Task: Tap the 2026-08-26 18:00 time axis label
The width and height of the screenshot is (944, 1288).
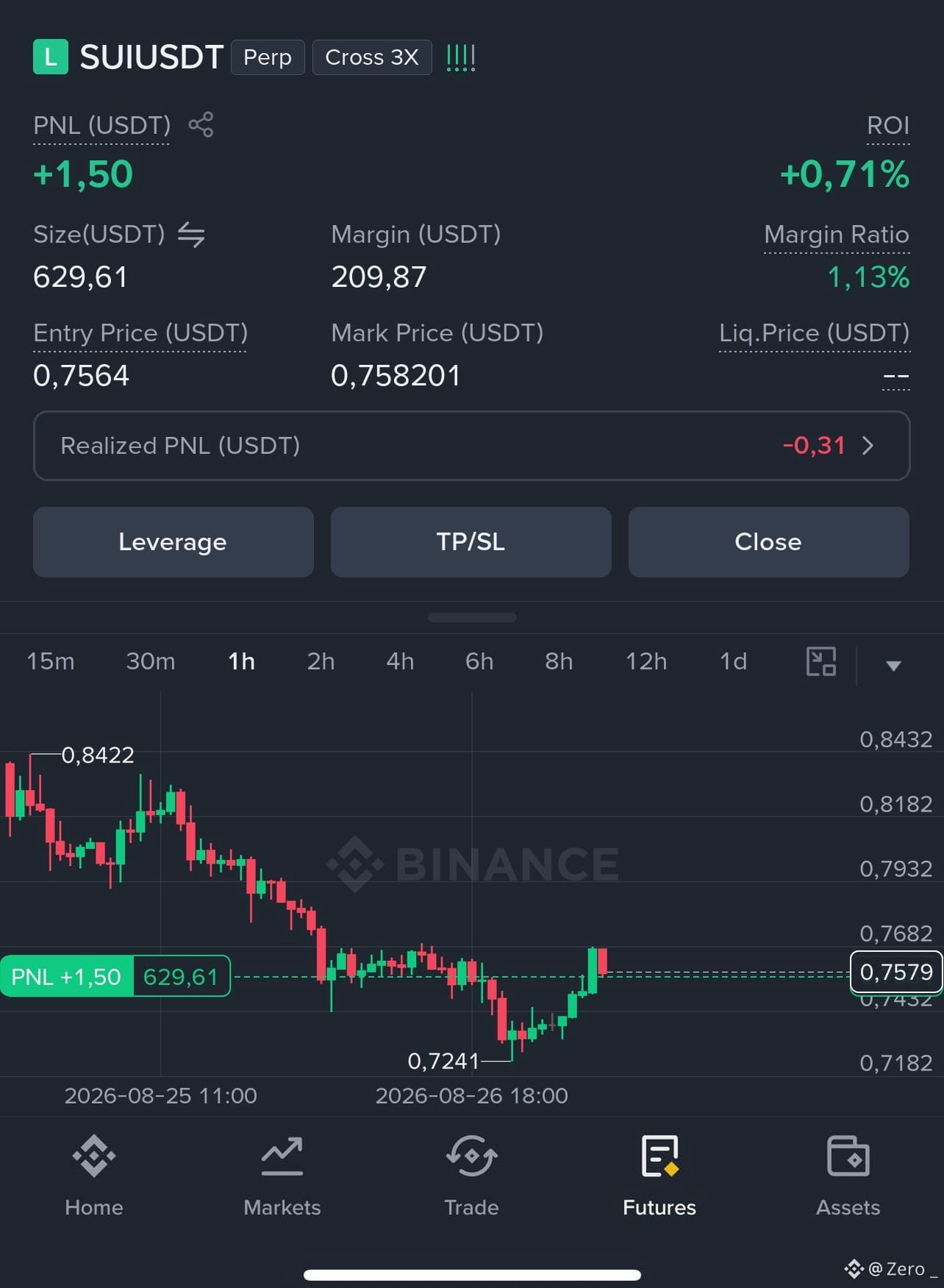Action: pos(472,1096)
